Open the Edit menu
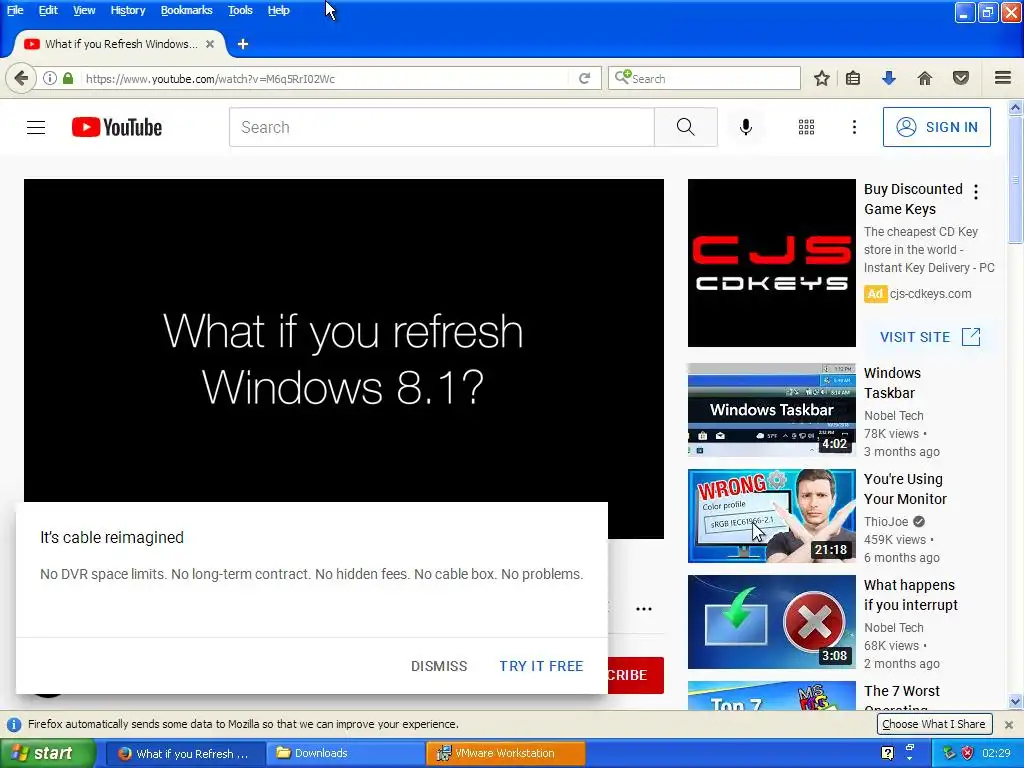The width and height of the screenshot is (1024, 768). 48,10
